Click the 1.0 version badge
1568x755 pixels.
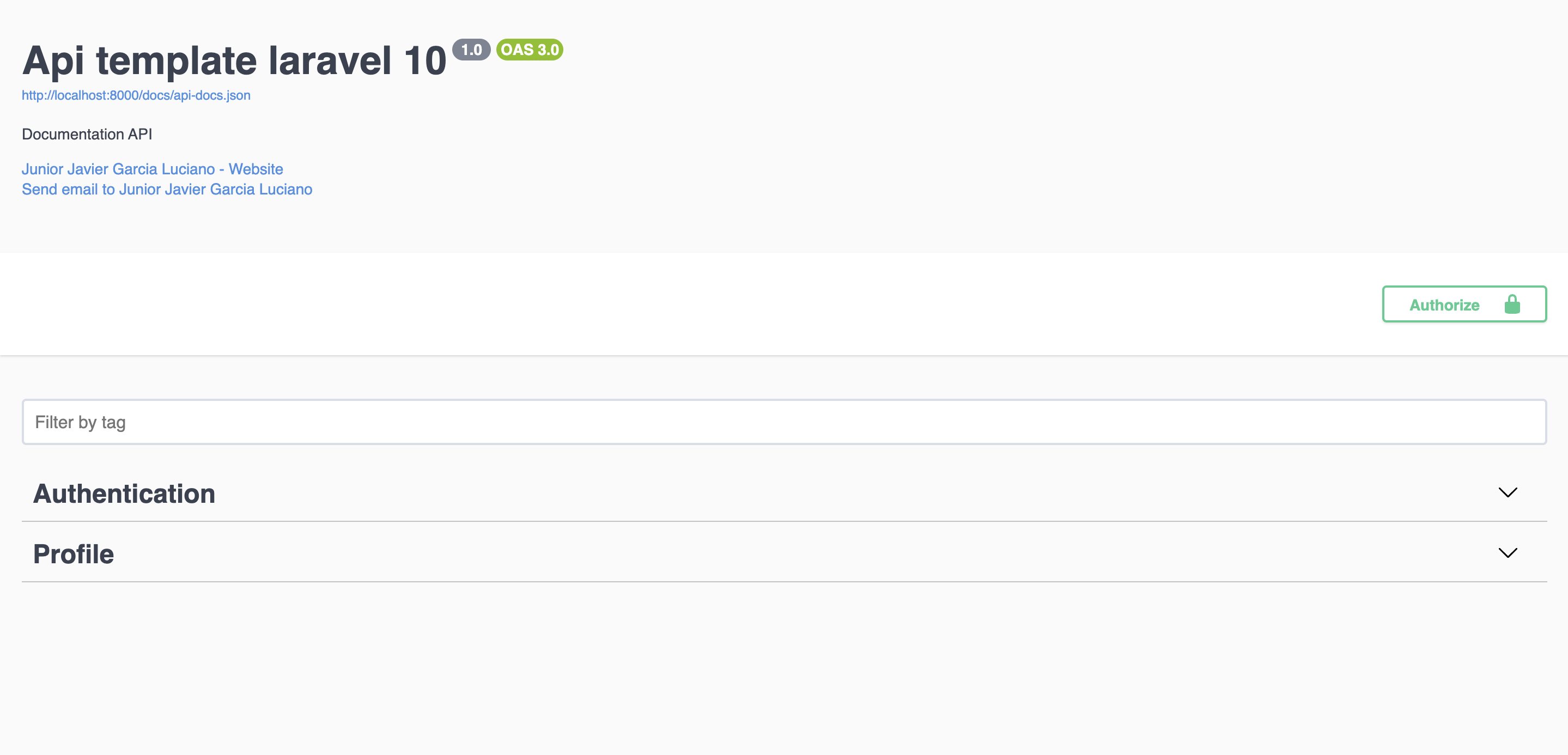[x=471, y=50]
